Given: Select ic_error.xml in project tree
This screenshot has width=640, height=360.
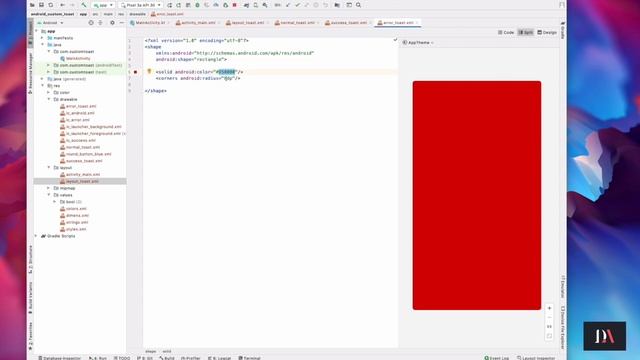Looking at the screenshot, I should [x=75, y=120].
